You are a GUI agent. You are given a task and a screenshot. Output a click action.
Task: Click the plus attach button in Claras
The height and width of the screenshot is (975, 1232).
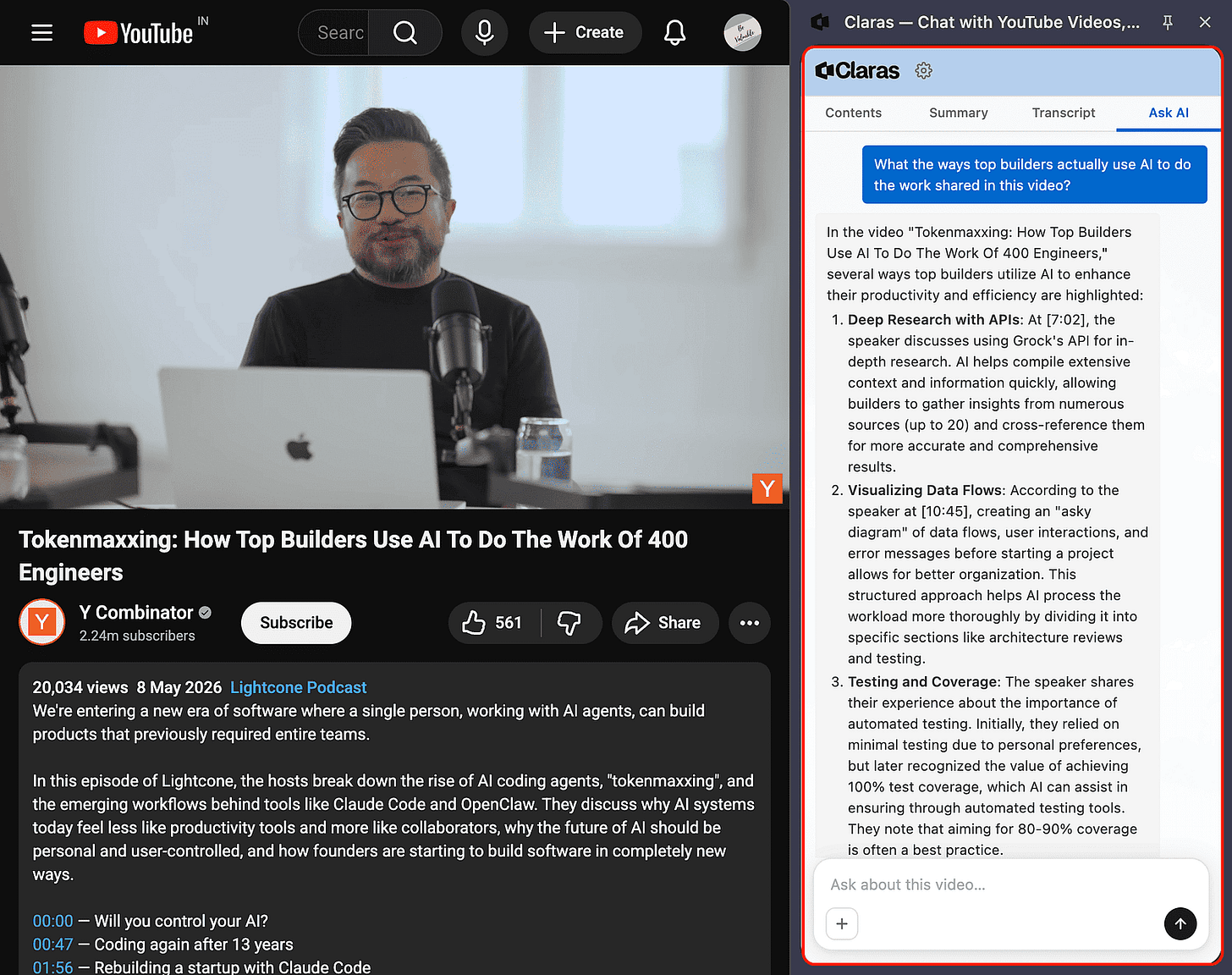click(x=842, y=923)
